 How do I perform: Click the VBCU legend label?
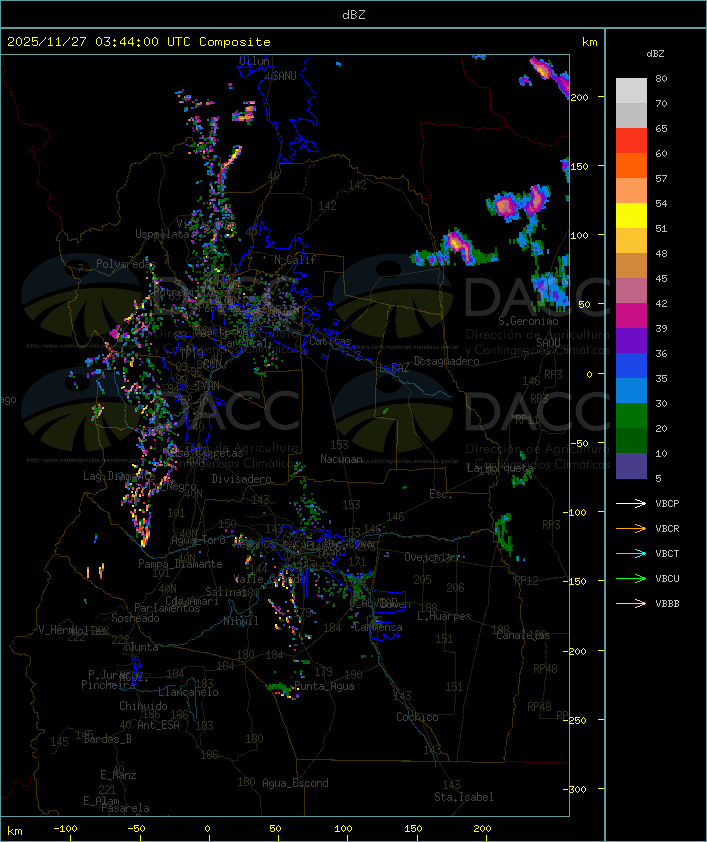(667, 579)
